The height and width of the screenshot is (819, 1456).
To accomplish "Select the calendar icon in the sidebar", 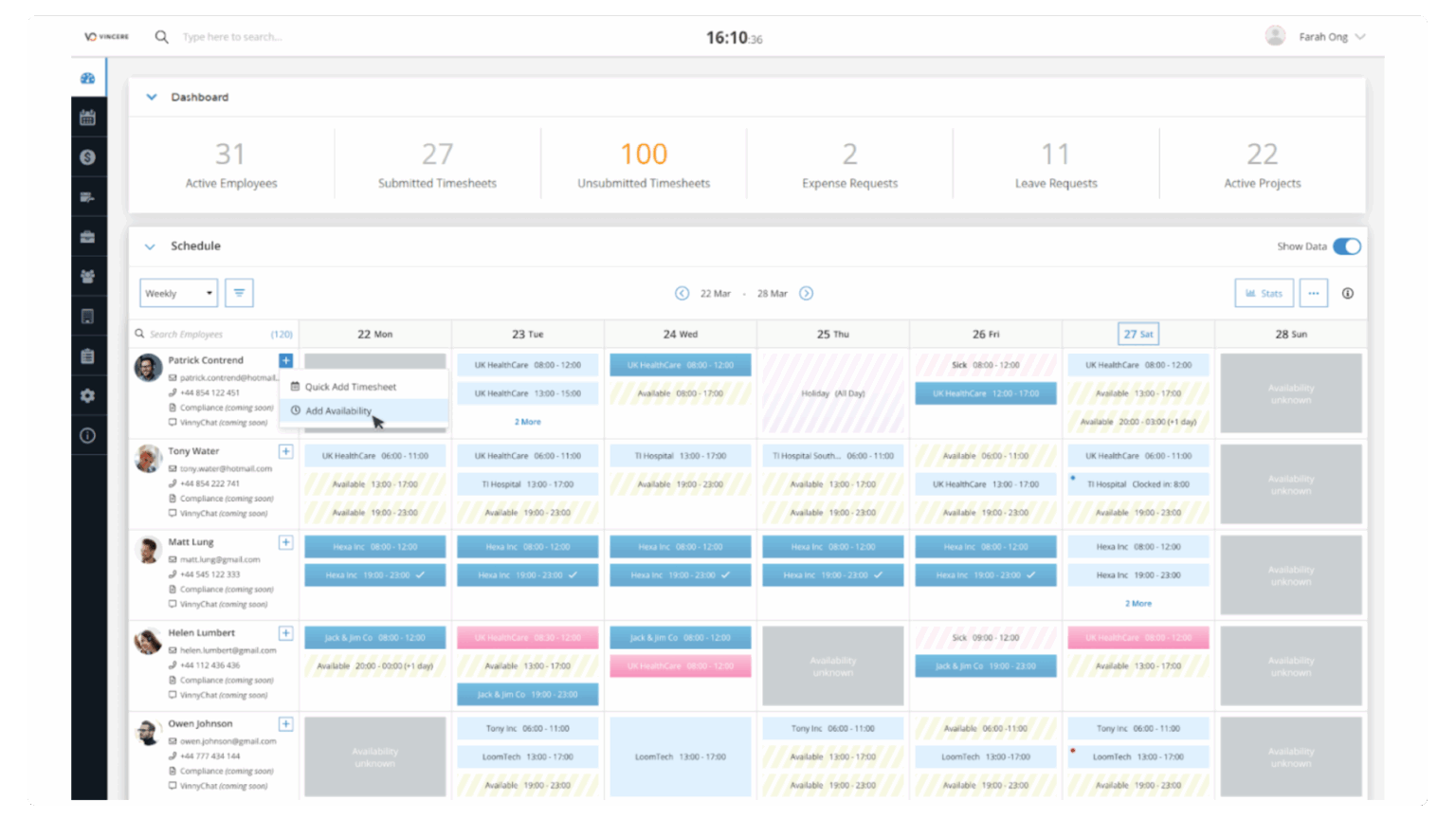I will pos(89,118).
